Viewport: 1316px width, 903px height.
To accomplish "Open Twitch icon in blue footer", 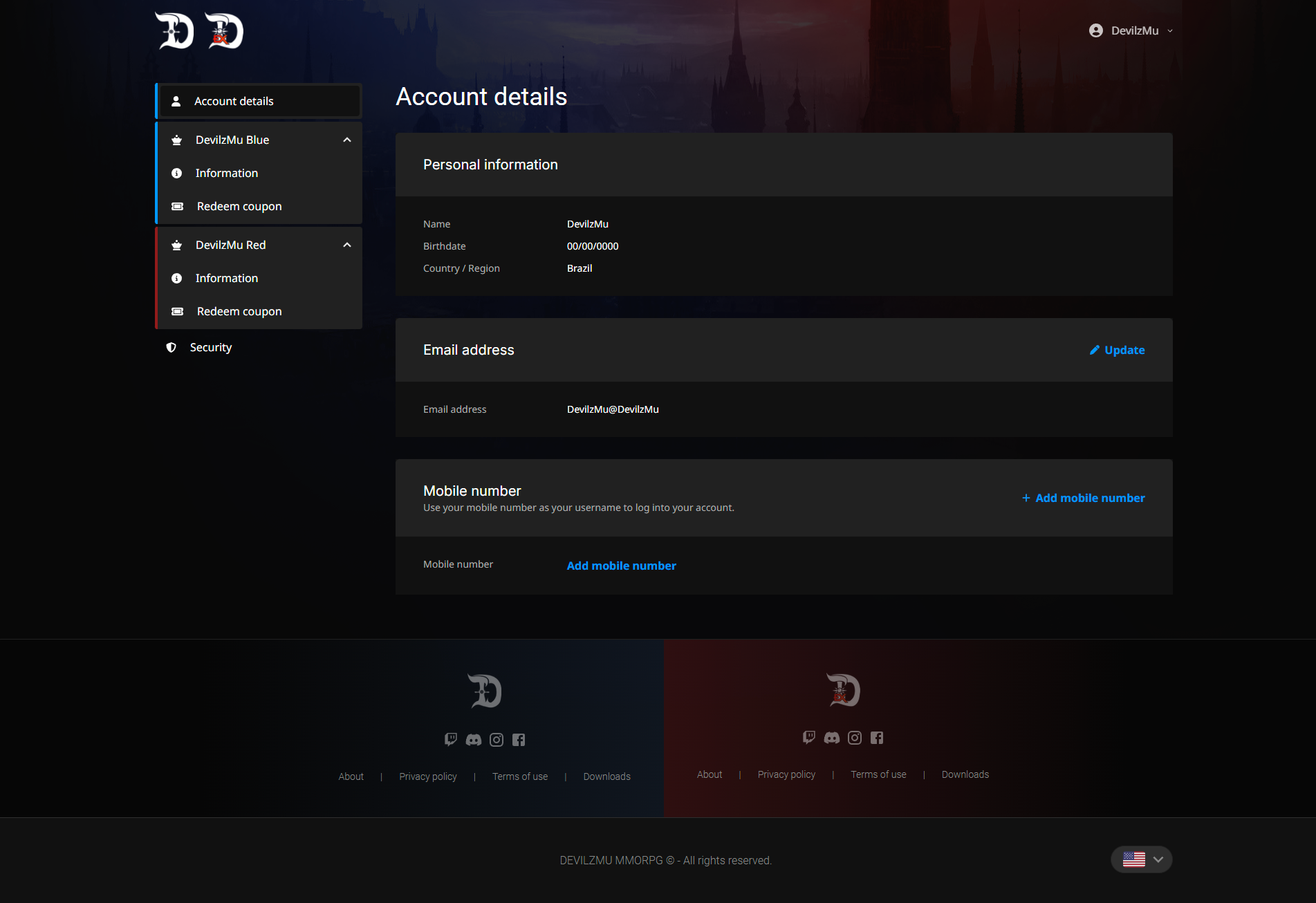I will [x=451, y=740].
